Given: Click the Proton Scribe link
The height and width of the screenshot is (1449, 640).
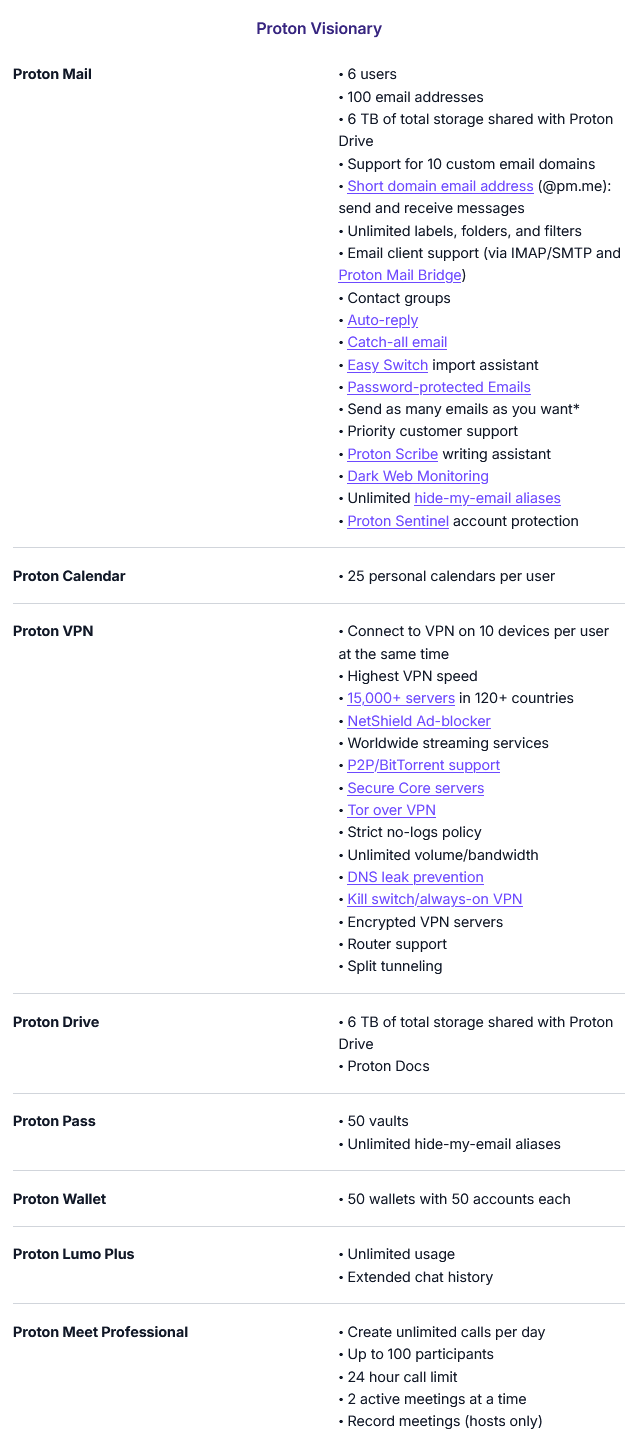Looking at the screenshot, I should [392, 454].
